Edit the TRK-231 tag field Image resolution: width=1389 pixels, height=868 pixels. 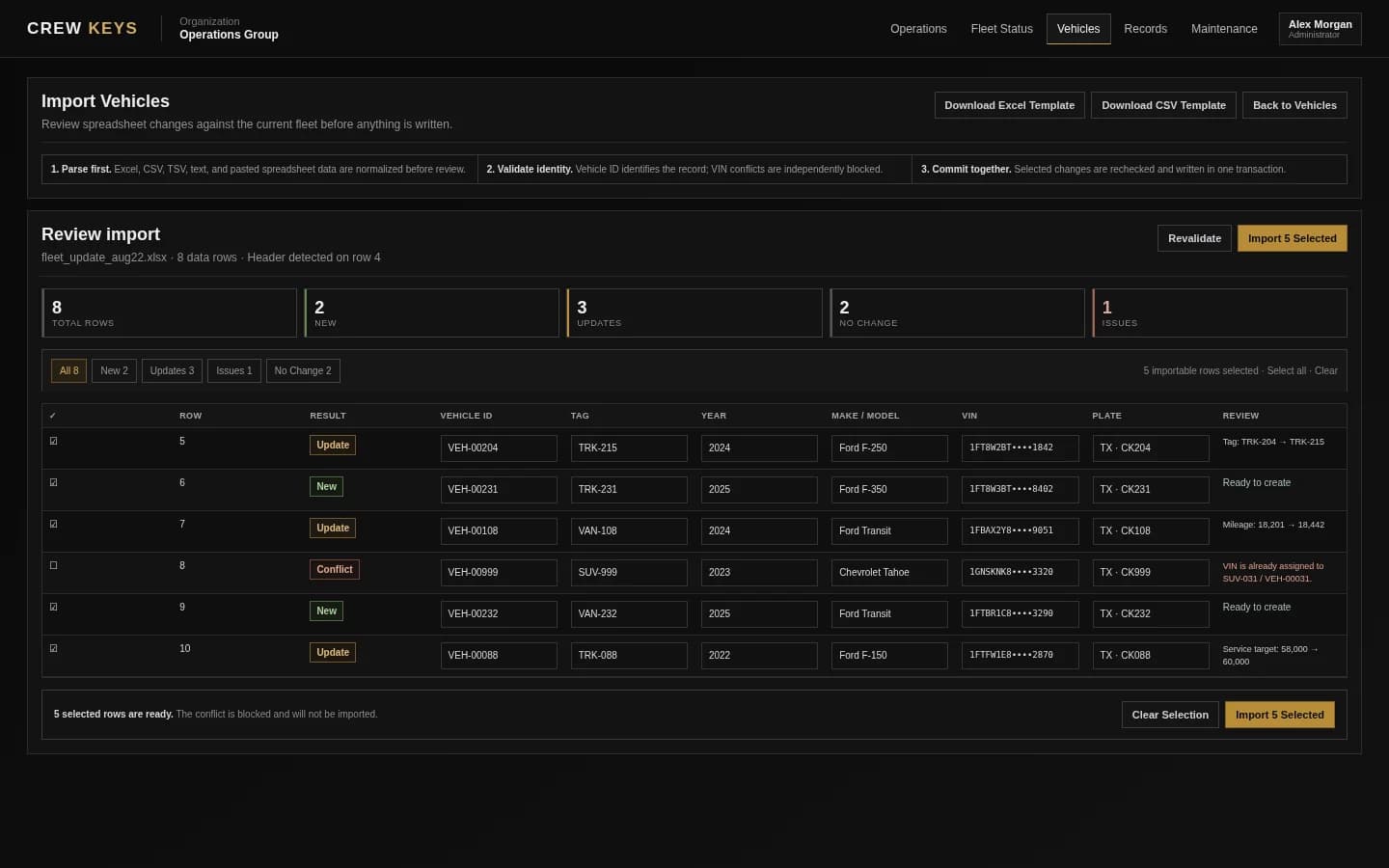tap(629, 490)
